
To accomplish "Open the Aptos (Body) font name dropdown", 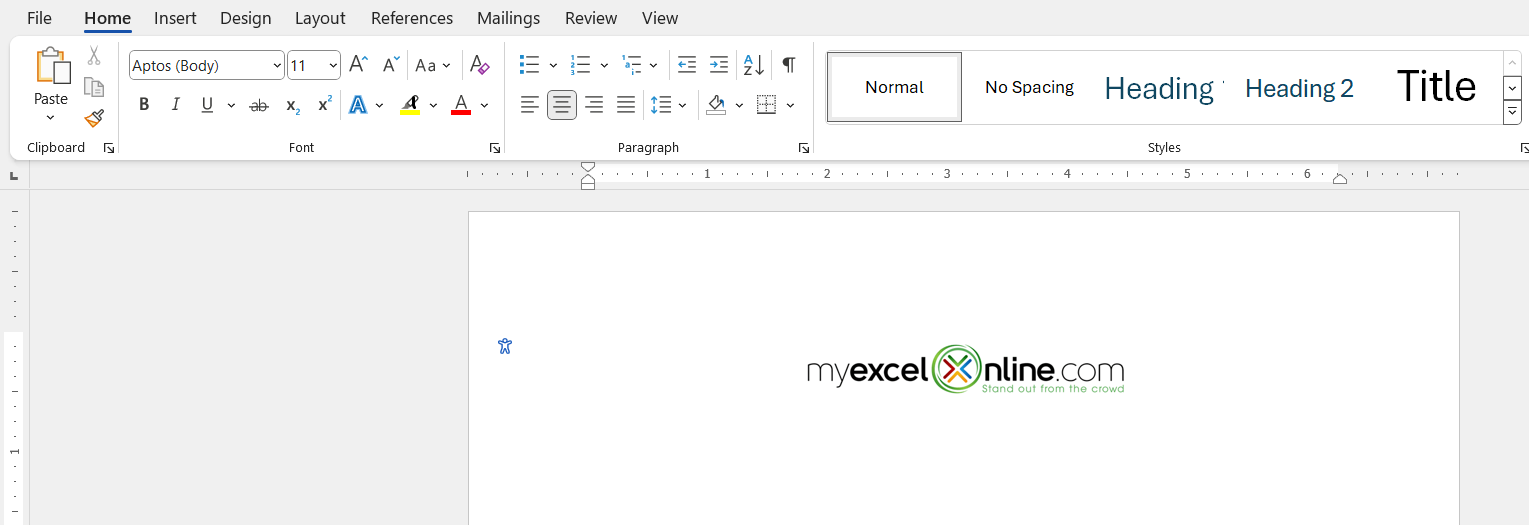I will tap(277, 66).
